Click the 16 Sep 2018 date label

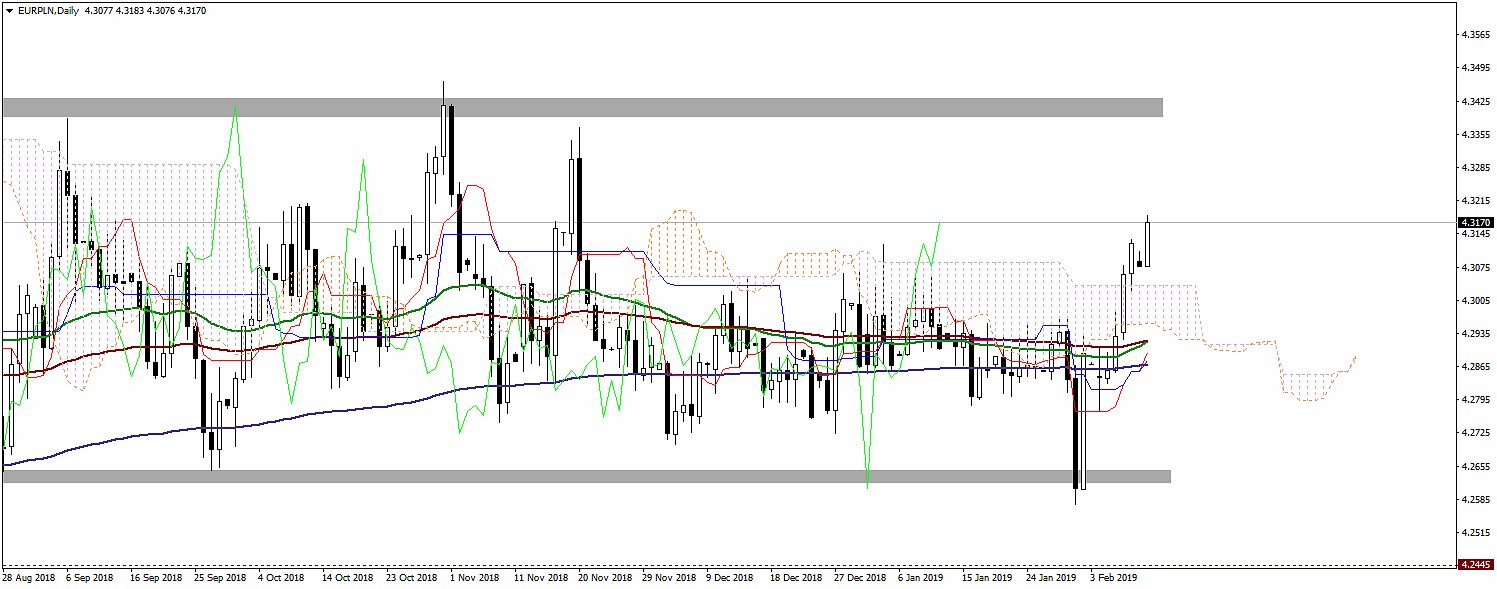pyautogui.click(x=156, y=578)
